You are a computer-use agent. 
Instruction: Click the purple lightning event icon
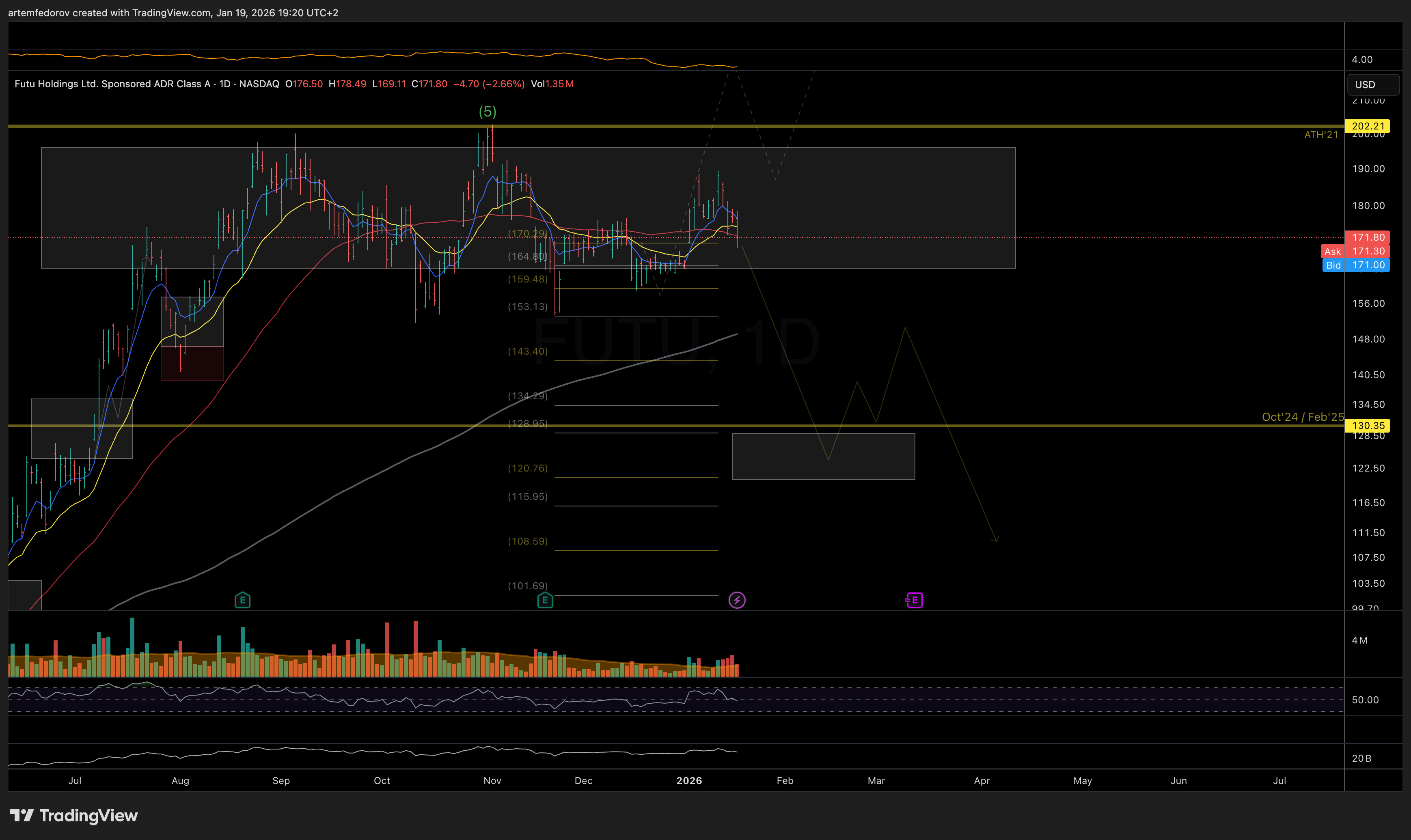click(737, 600)
